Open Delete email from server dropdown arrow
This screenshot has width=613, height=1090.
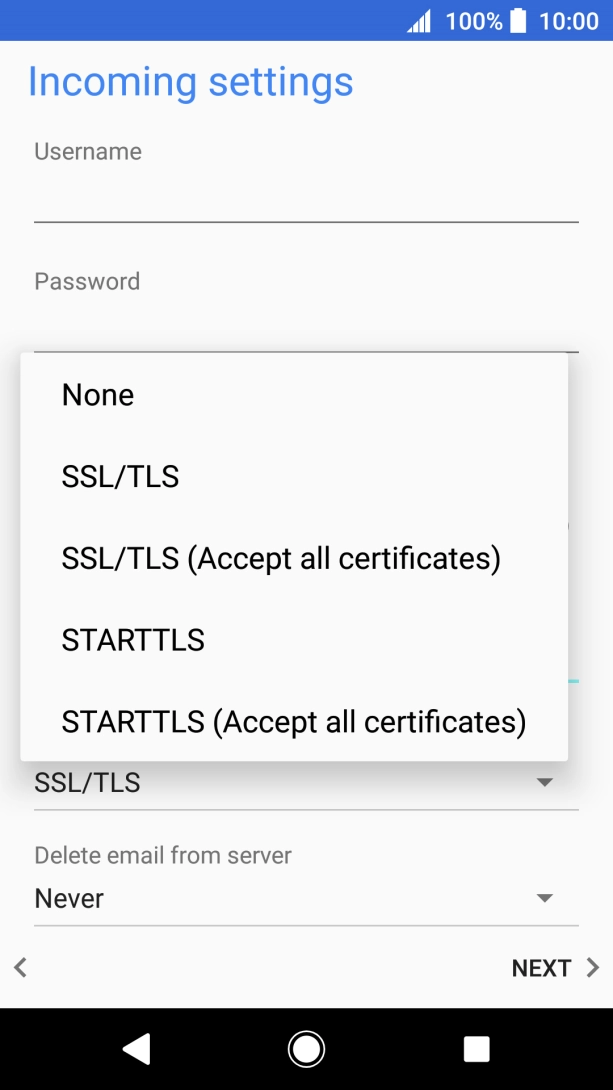pos(545,898)
